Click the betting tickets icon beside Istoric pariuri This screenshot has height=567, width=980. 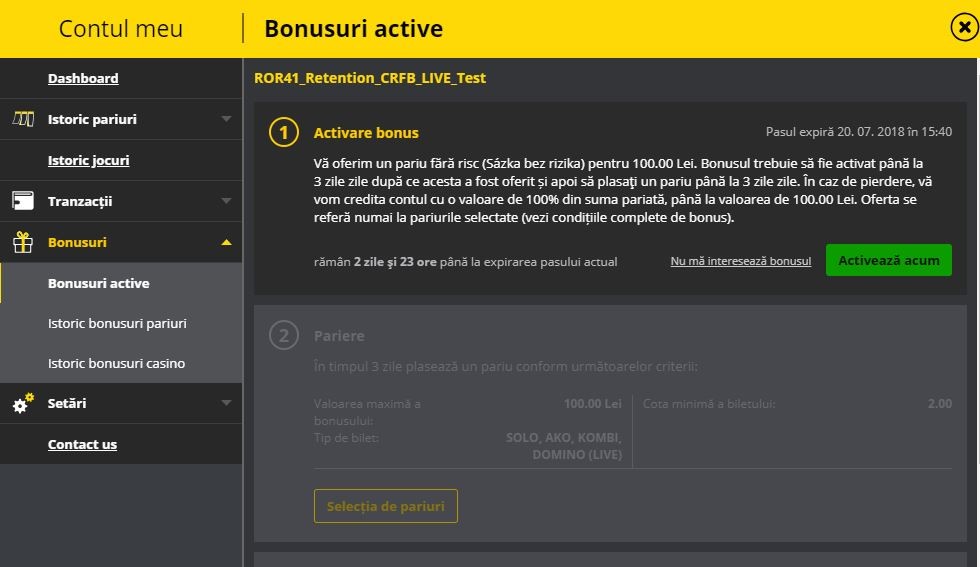click(x=23, y=119)
